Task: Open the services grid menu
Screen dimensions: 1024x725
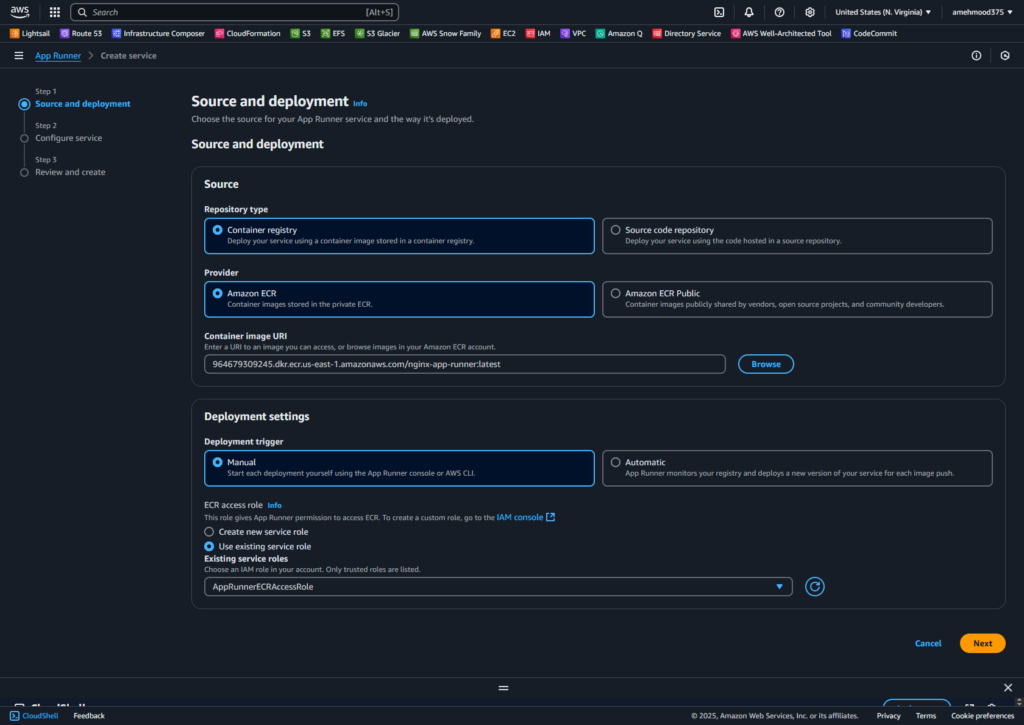Action: [x=55, y=12]
